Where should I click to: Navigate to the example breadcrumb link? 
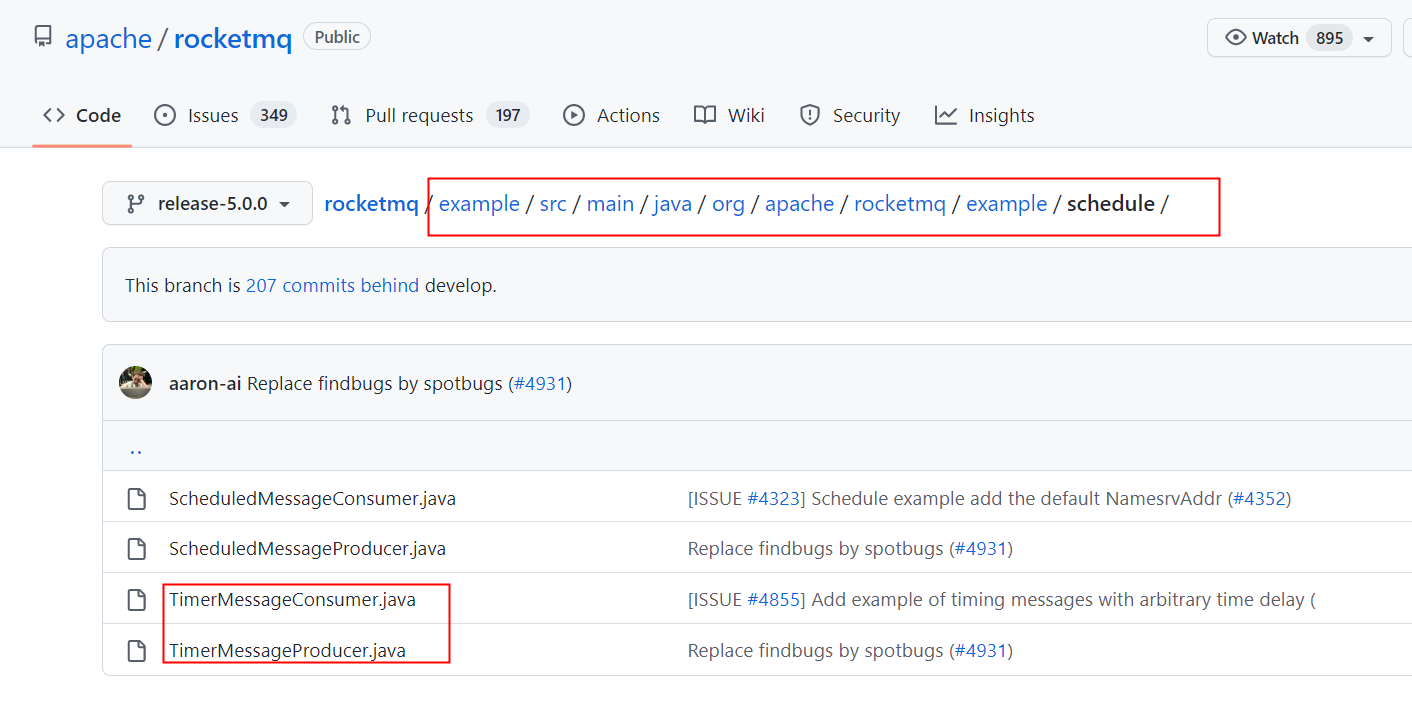[479, 203]
